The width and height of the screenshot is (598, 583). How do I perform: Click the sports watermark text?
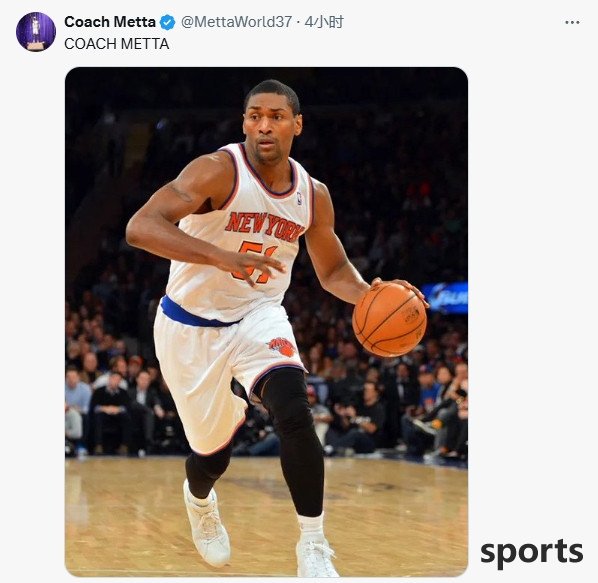pyautogui.click(x=532, y=552)
